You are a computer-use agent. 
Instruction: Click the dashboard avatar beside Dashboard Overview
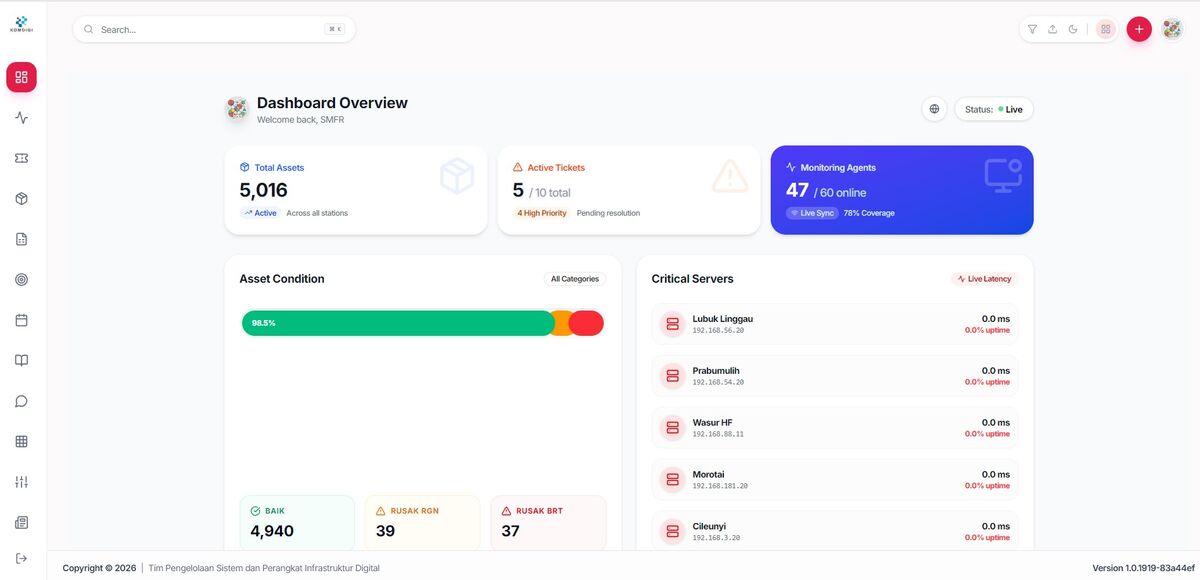[237, 109]
